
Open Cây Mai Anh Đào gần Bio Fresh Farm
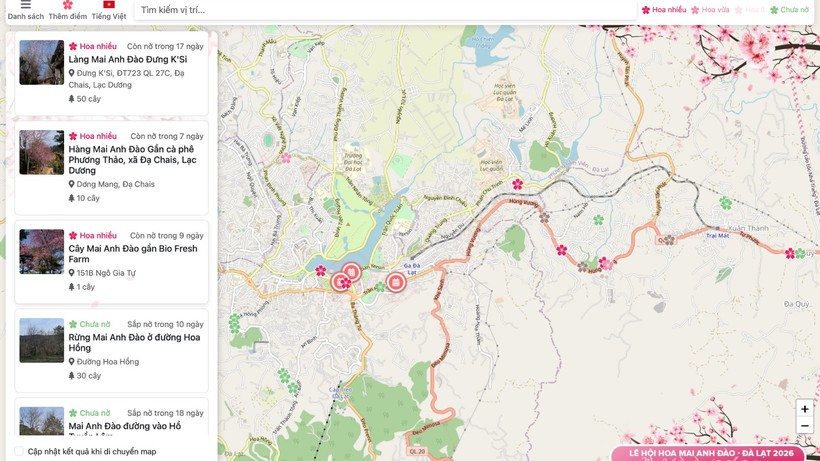click(x=133, y=254)
